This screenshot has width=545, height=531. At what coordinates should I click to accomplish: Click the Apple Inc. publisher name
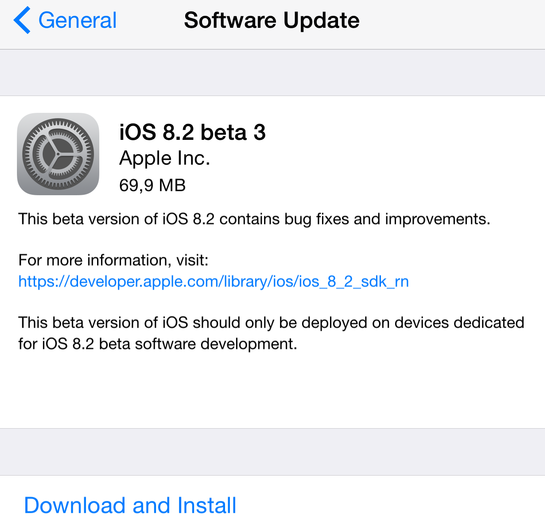coord(164,158)
